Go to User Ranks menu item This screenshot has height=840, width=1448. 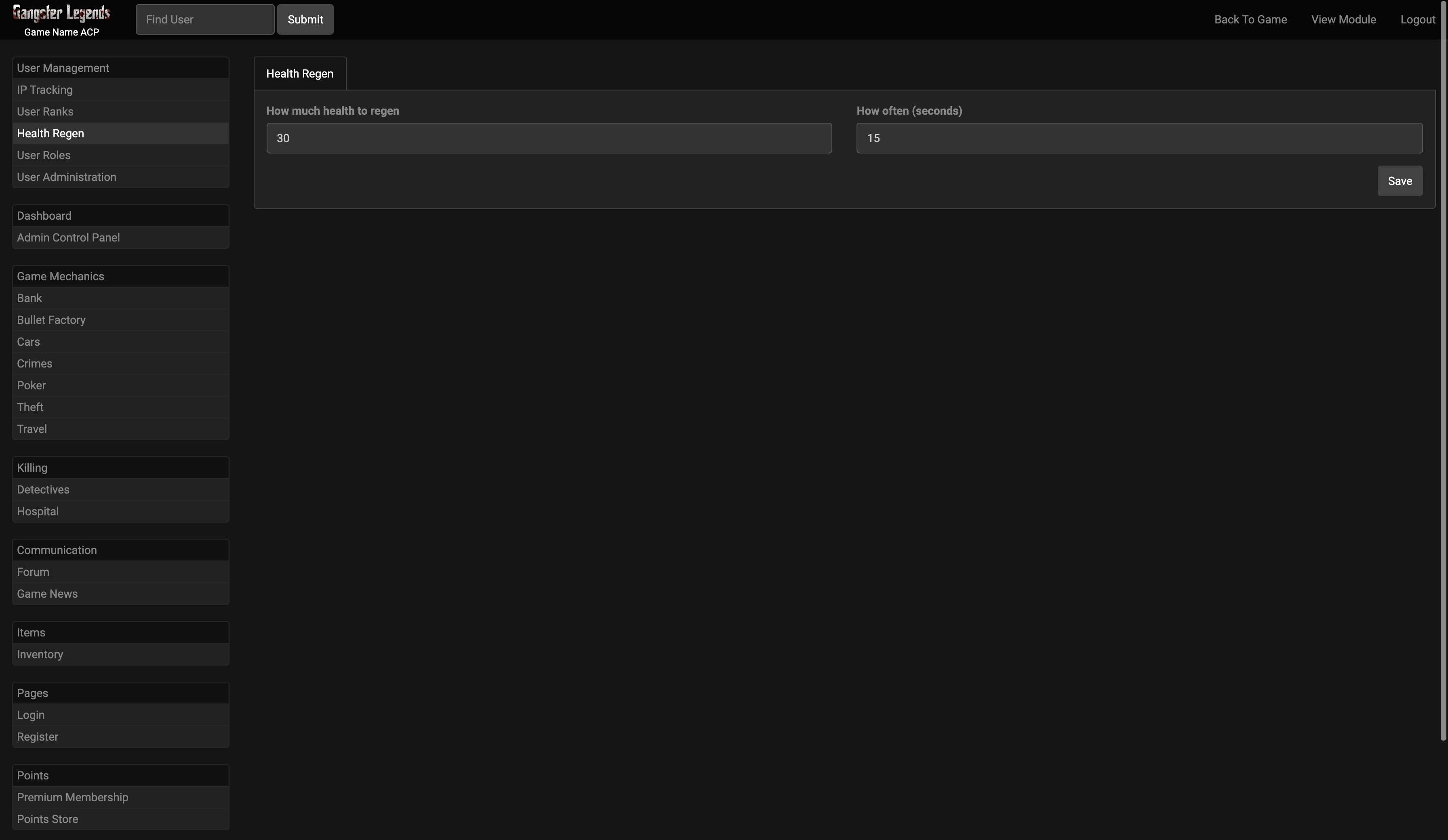pyautogui.click(x=45, y=111)
